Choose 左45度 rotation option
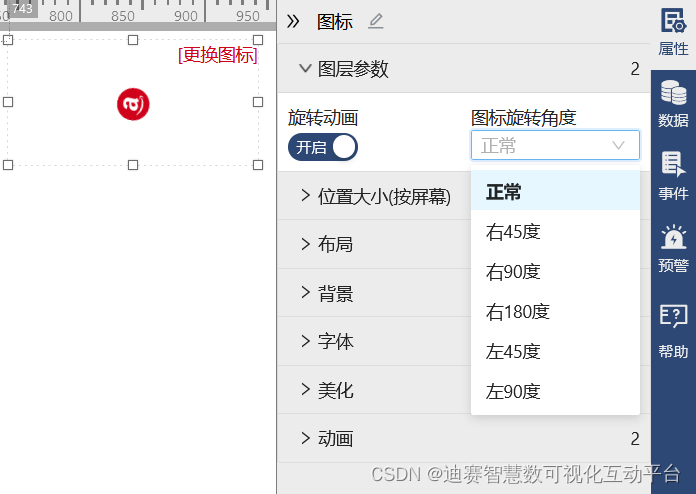Screen dimensions: 696x494 pos(555,352)
